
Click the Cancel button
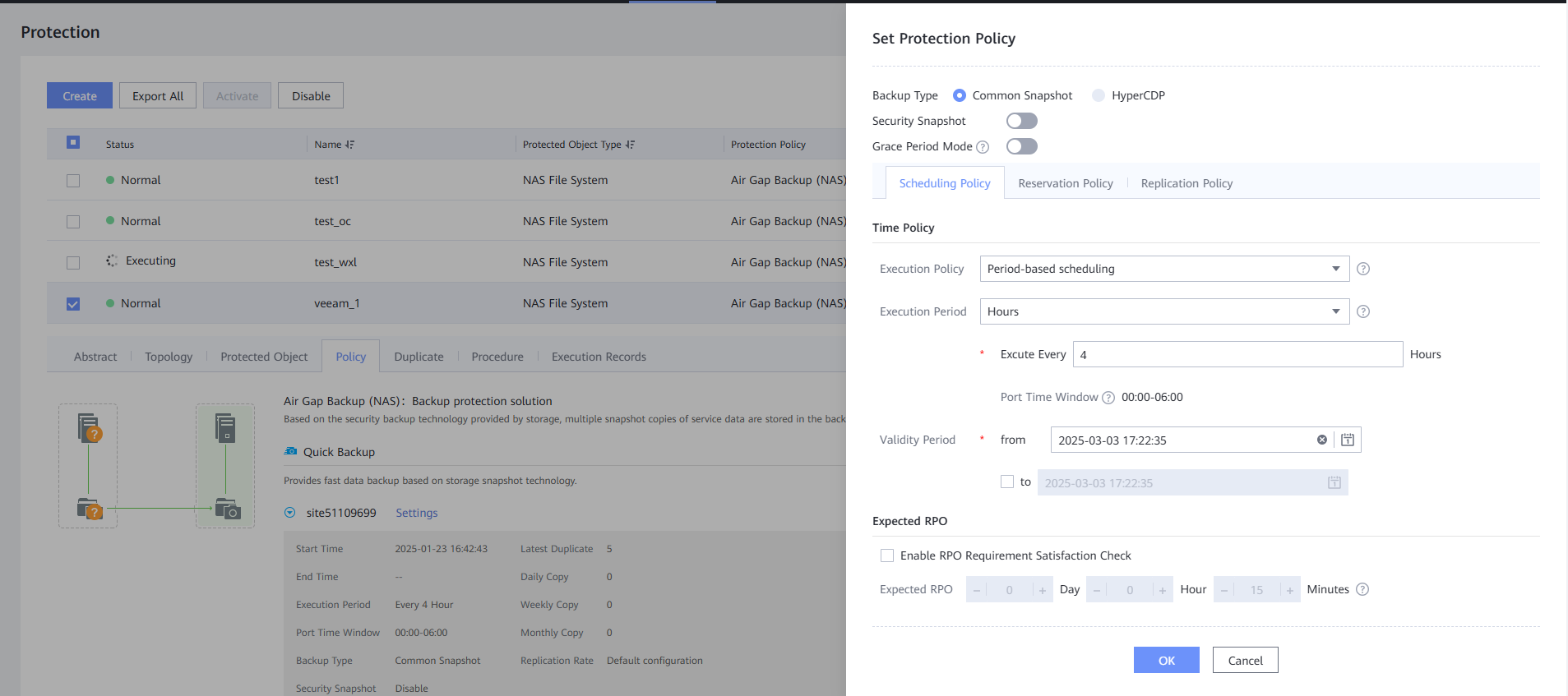(x=1245, y=660)
